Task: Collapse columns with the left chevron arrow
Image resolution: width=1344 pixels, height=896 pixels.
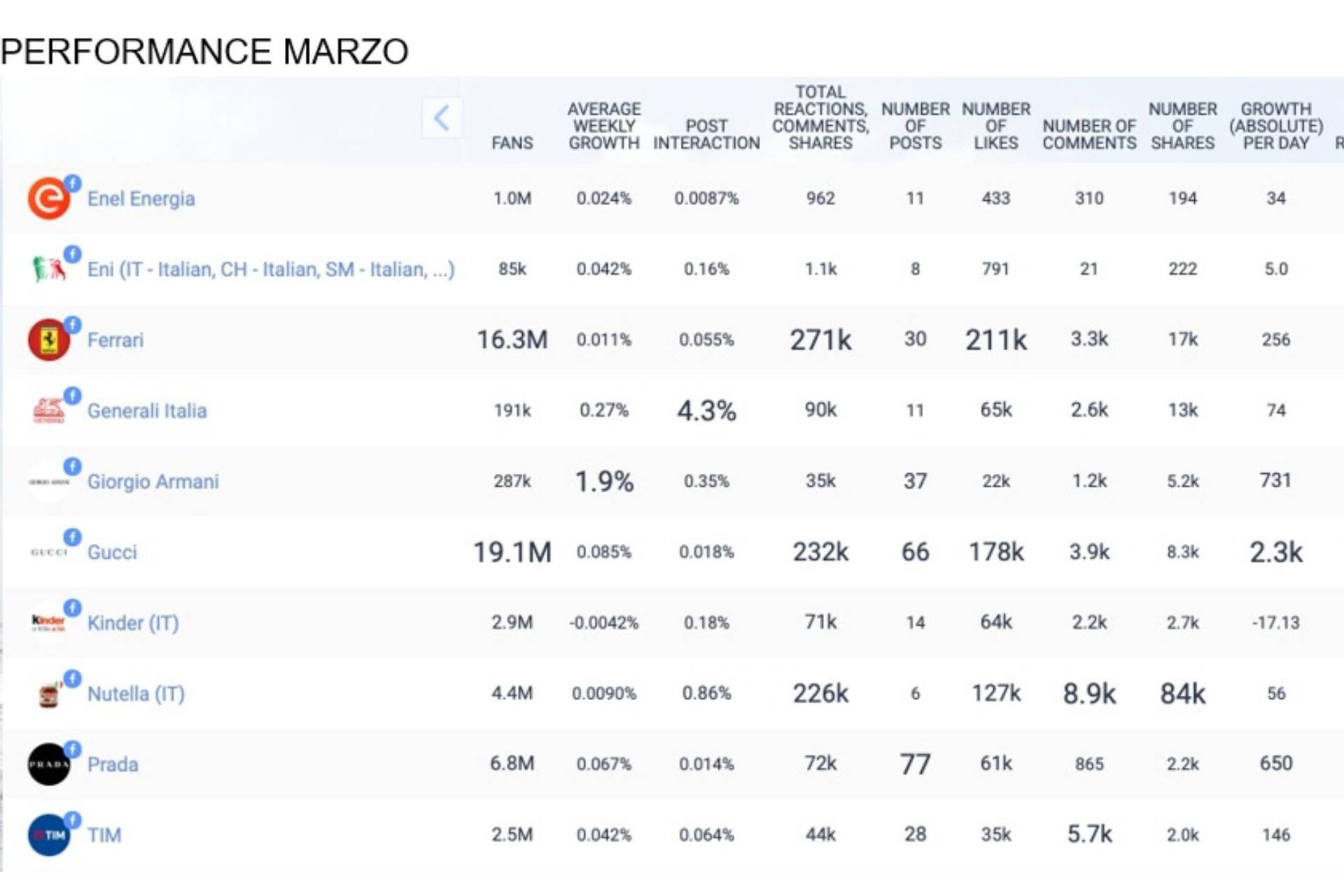Action: [442, 118]
